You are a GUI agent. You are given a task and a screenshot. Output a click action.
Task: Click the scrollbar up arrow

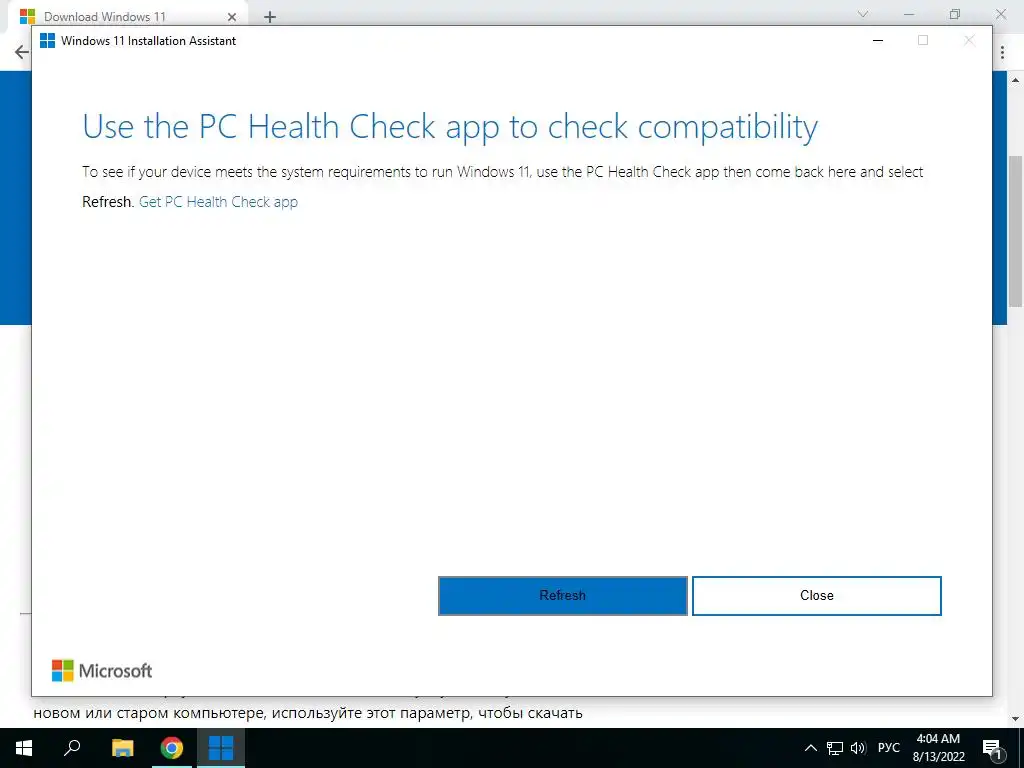[1016, 80]
